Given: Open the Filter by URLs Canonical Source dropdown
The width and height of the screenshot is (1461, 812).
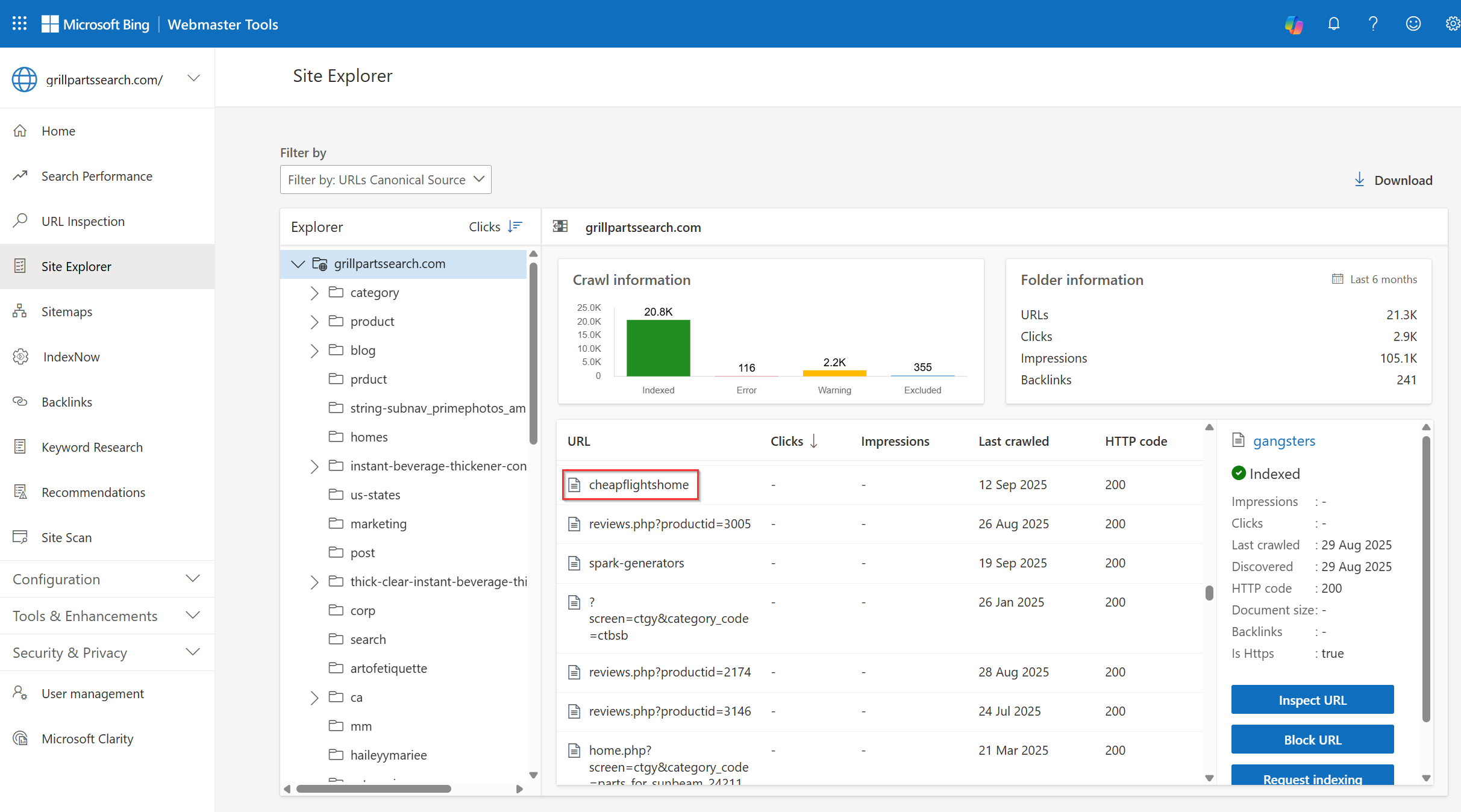Looking at the screenshot, I should click(x=386, y=180).
